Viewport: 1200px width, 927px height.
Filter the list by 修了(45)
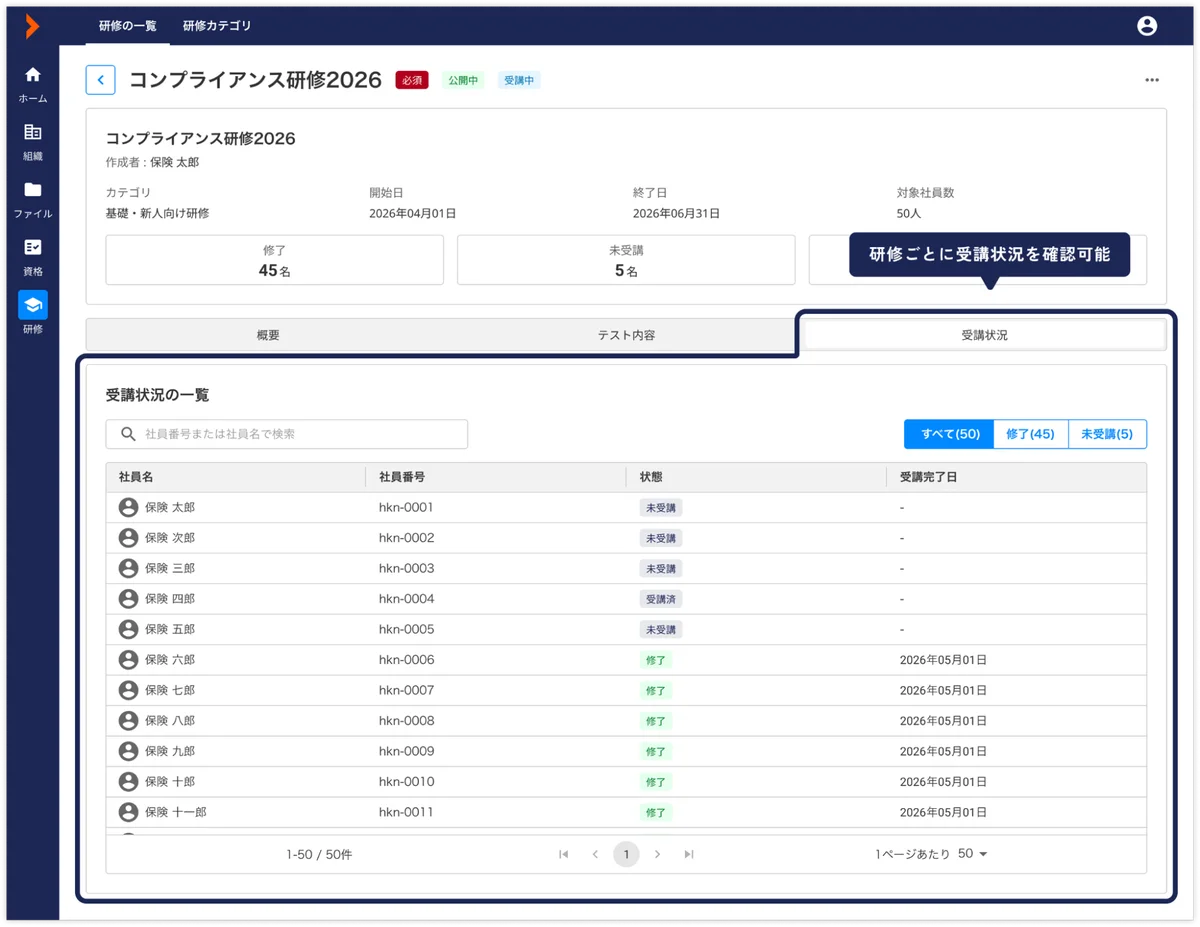[x=1031, y=434]
